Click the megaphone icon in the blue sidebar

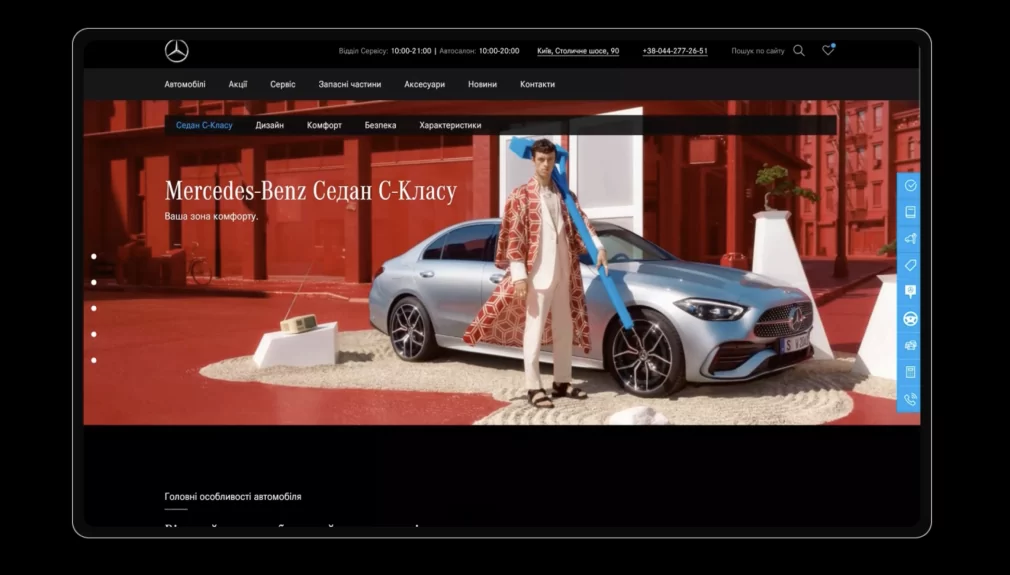(910, 238)
